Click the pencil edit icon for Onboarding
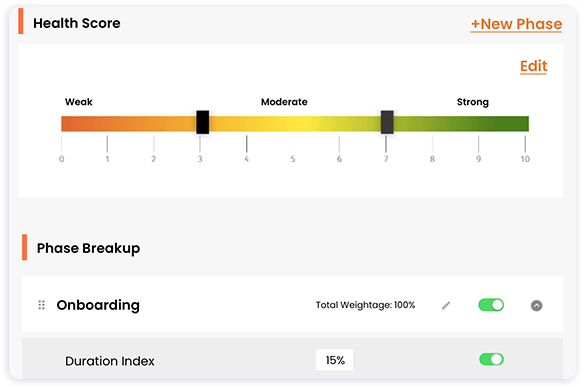This screenshot has height=388, width=583. pyautogui.click(x=446, y=305)
